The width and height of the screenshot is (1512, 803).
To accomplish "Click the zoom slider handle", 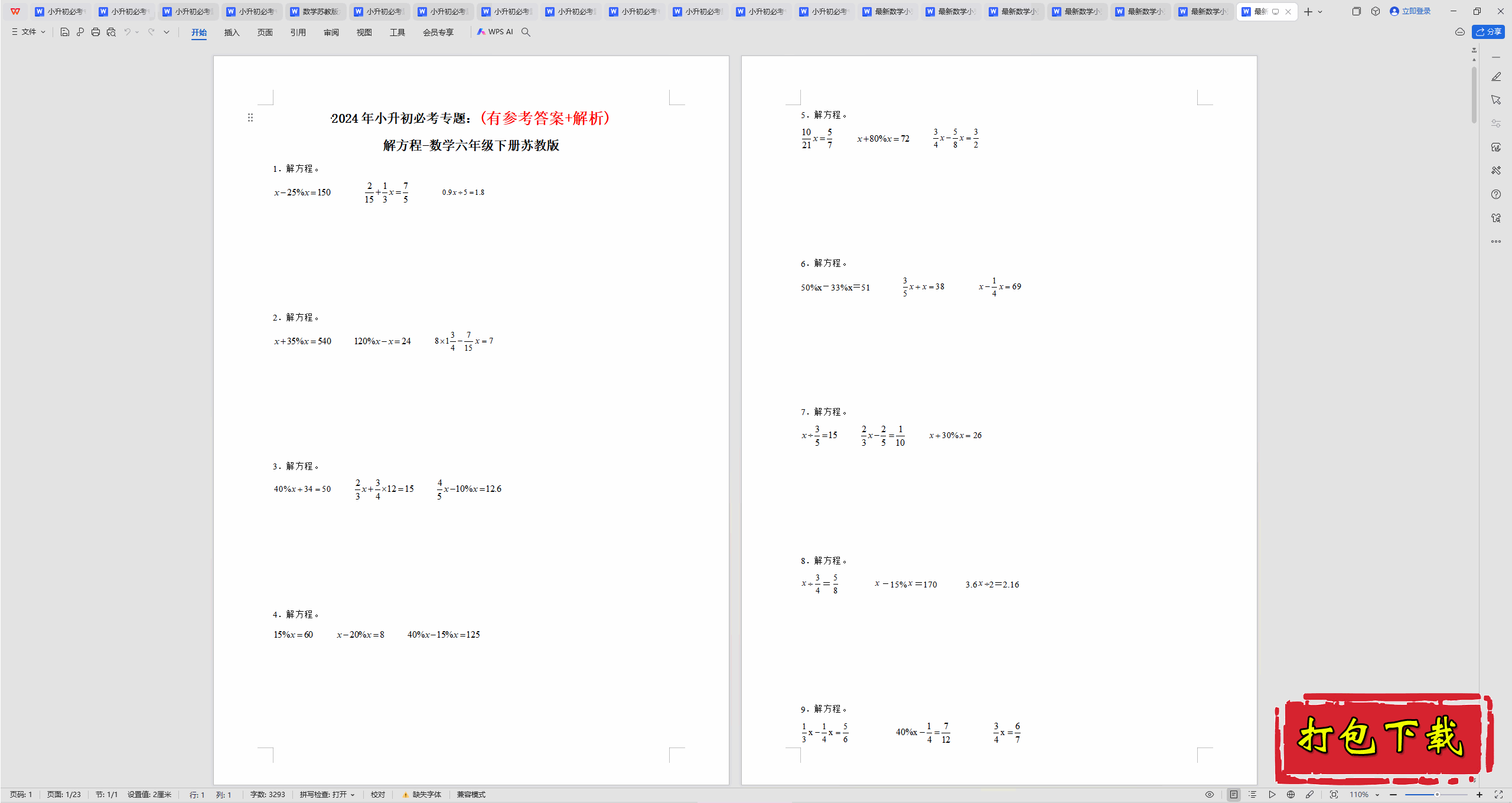I will [1437, 795].
